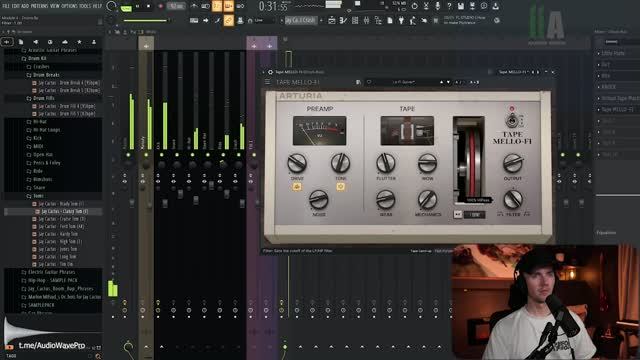Click the stamp tool icon
Screen dimensions: 640x360
click(x=240, y=20)
